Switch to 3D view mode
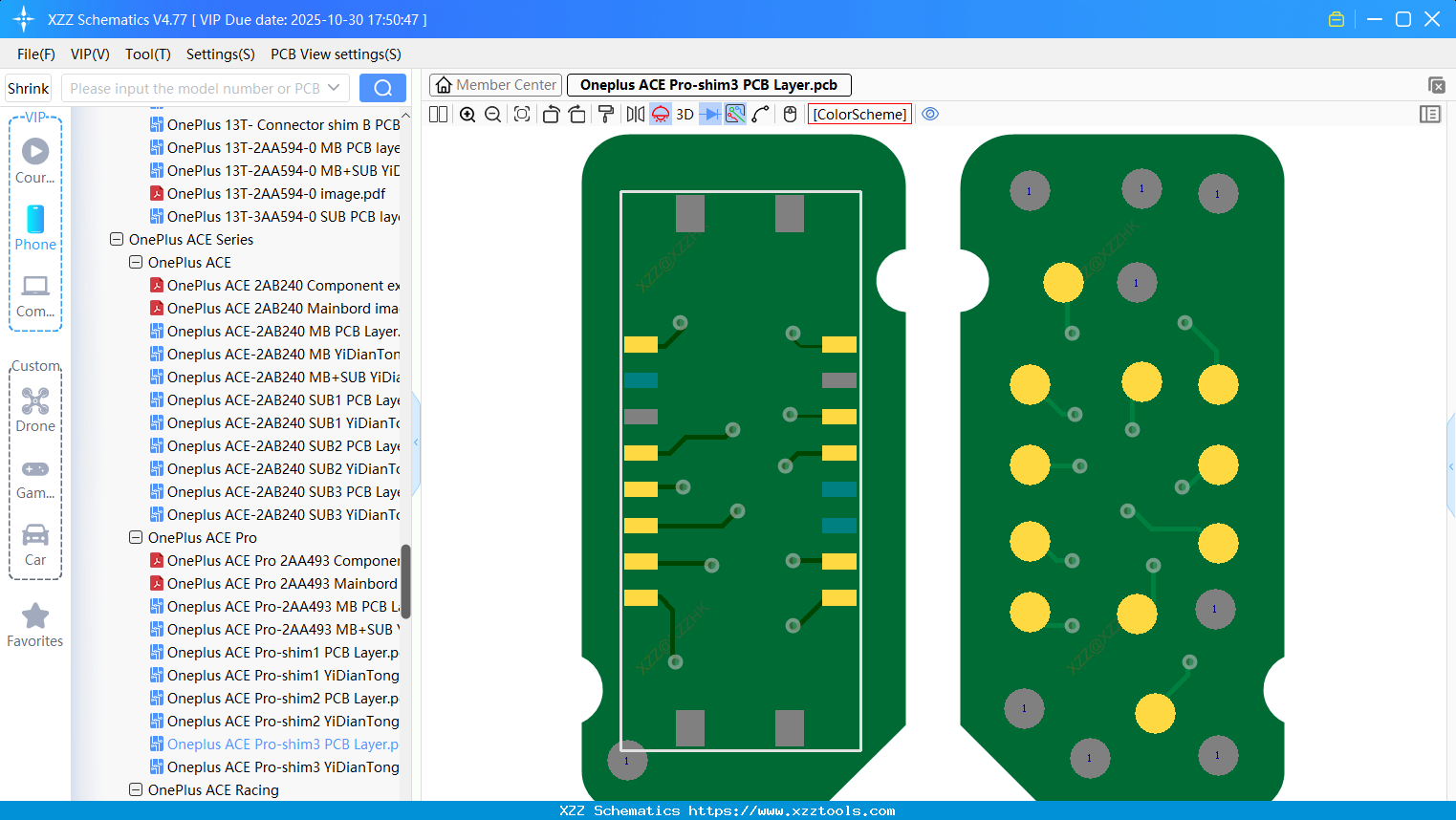The height and width of the screenshot is (820, 1456). [x=685, y=114]
